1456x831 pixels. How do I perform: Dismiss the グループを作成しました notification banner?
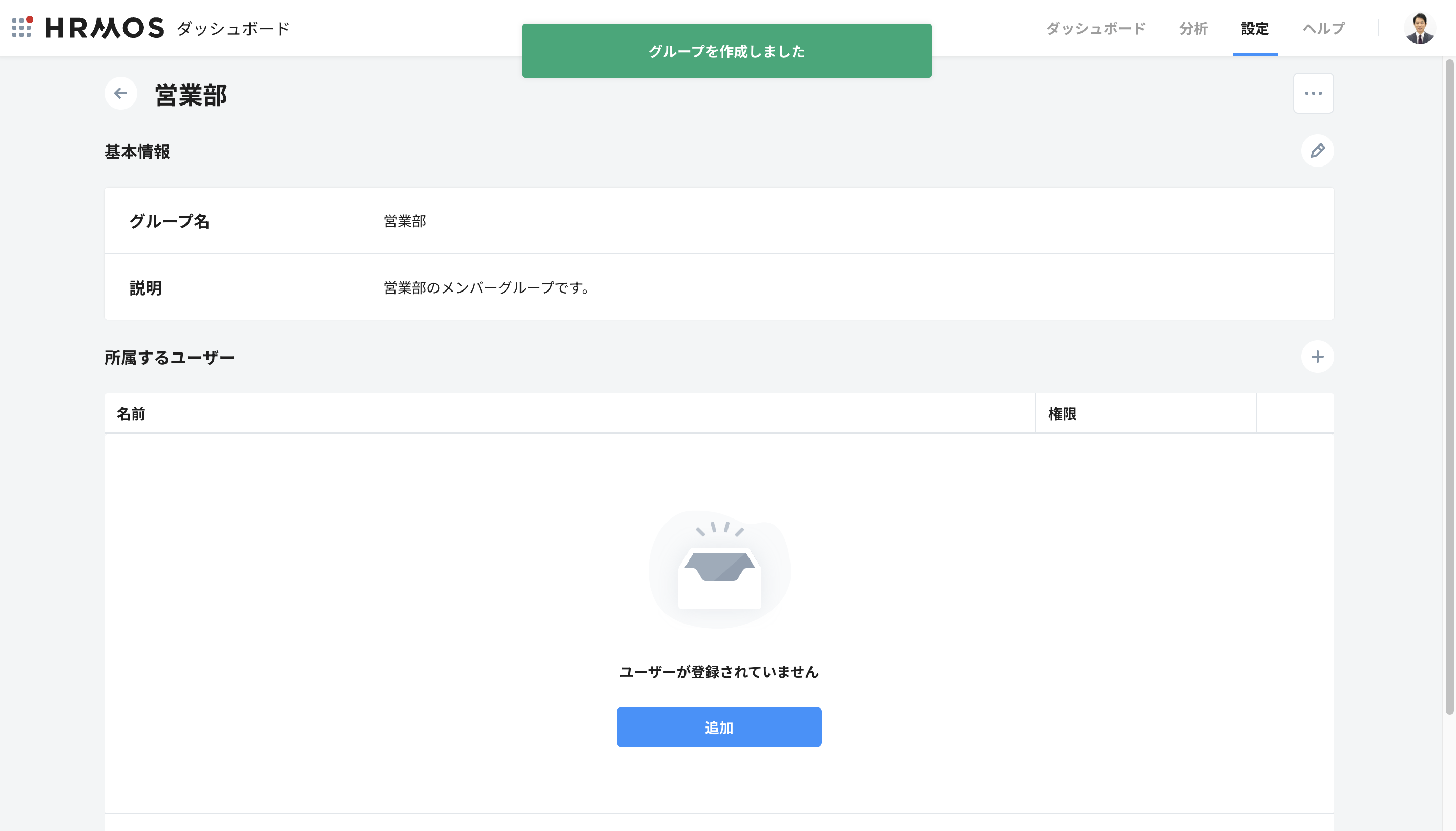tap(726, 51)
